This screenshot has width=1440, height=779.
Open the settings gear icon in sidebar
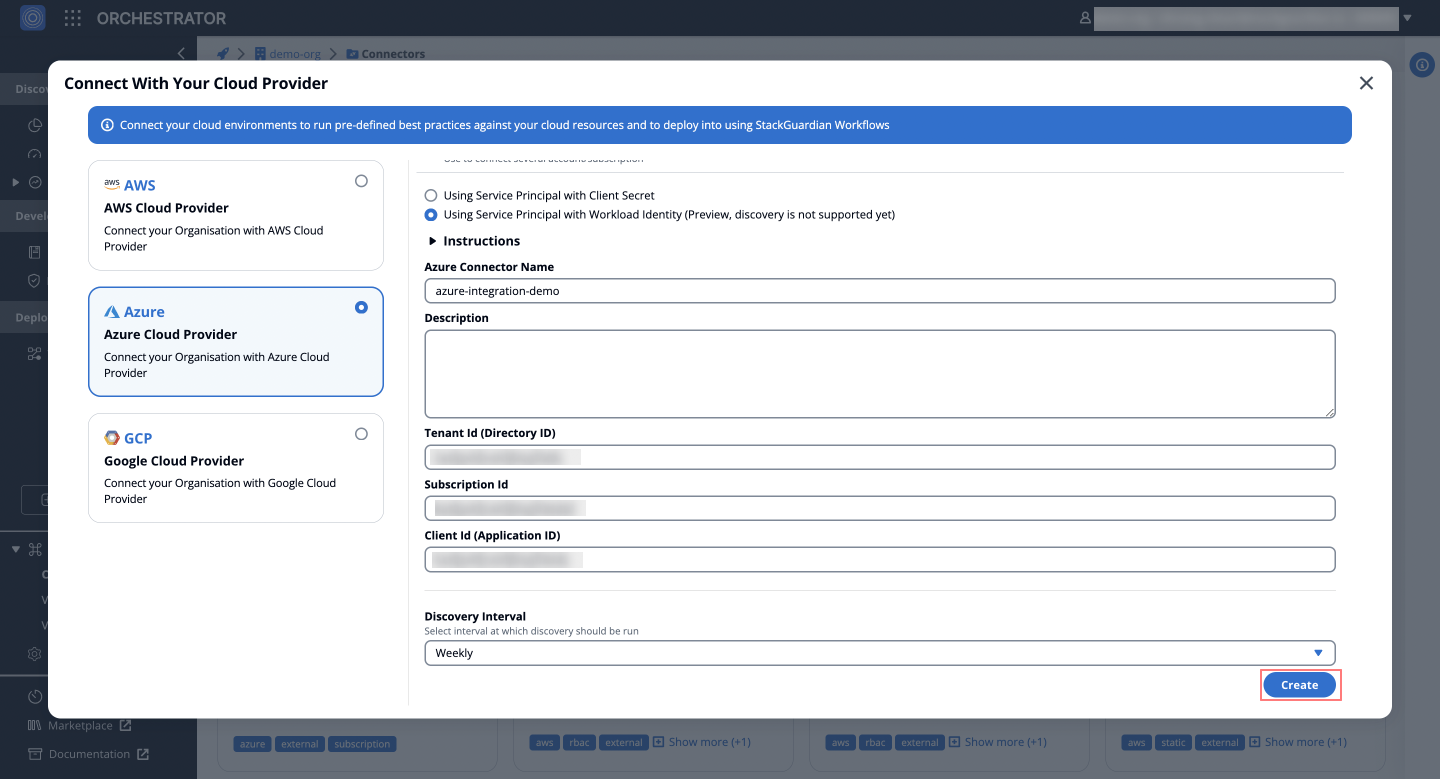(x=35, y=654)
